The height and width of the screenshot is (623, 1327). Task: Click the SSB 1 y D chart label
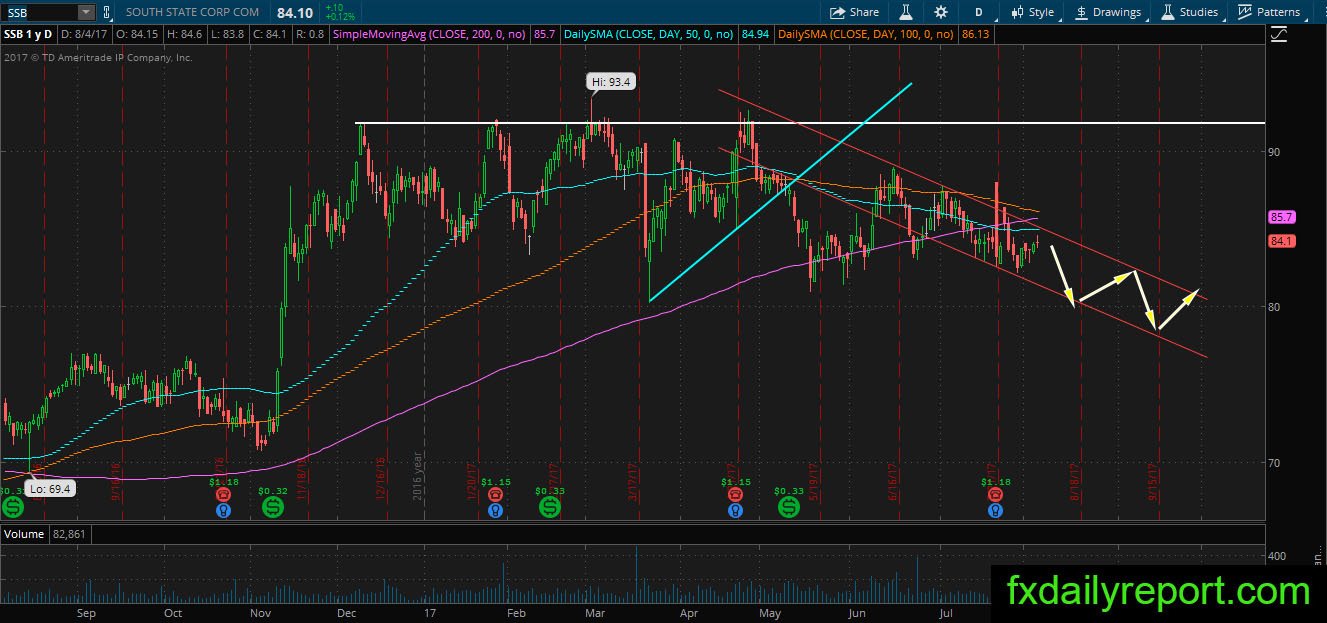[x=28, y=34]
